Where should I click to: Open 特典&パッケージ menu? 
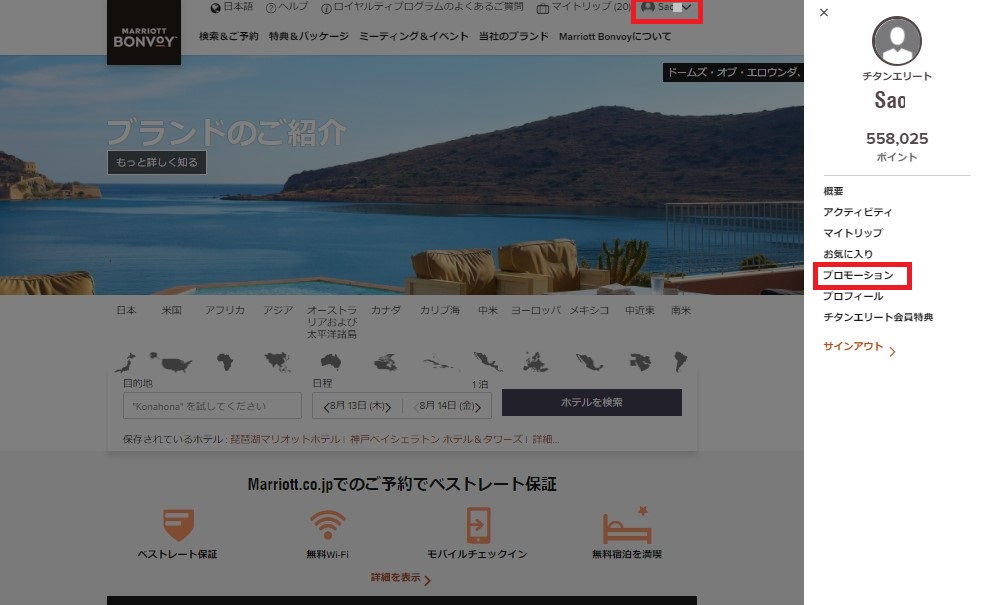(309, 36)
